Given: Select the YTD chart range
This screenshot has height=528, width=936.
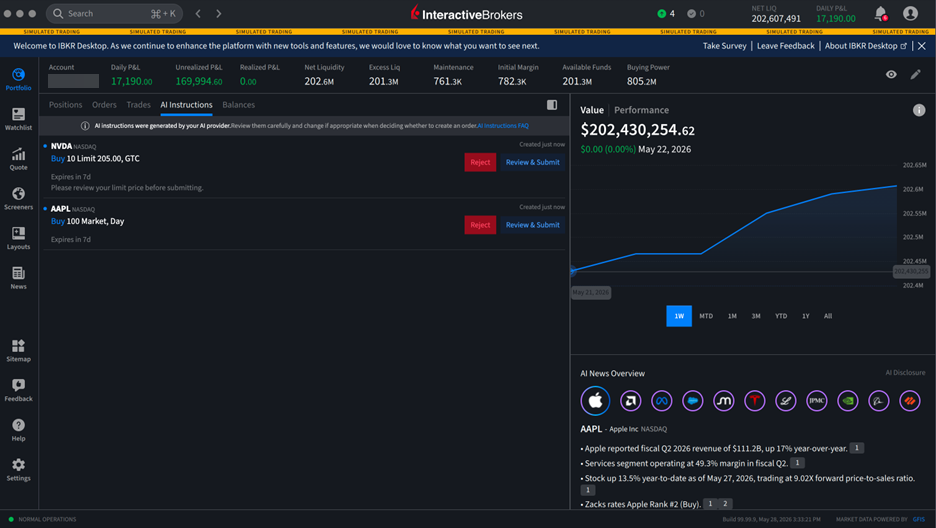Looking at the screenshot, I should [x=781, y=316].
